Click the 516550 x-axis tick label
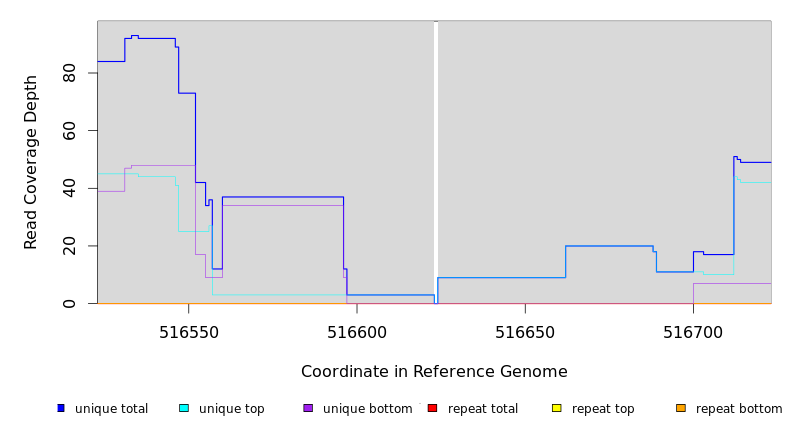Screen dimensions: 792x432 point(189,331)
